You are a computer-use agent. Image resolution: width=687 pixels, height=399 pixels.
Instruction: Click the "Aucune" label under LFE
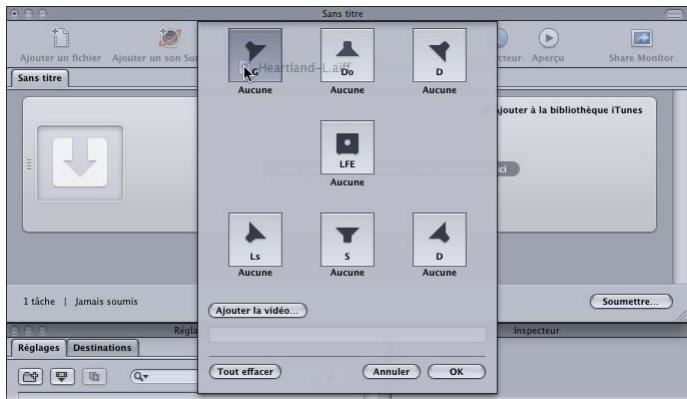[x=347, y=182]
